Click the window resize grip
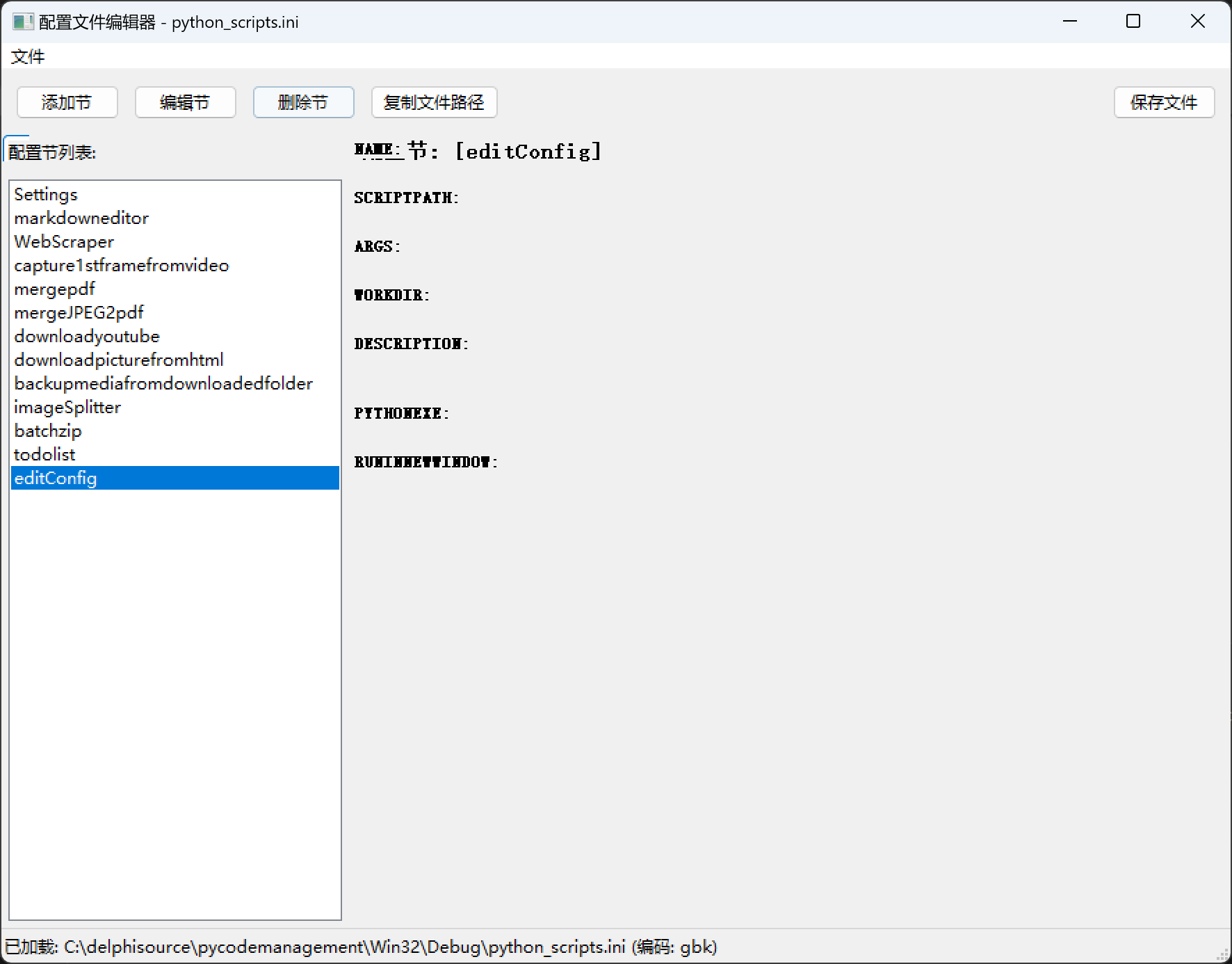This screenshot has width=1232, height=964. click(x=1222, y=955)
